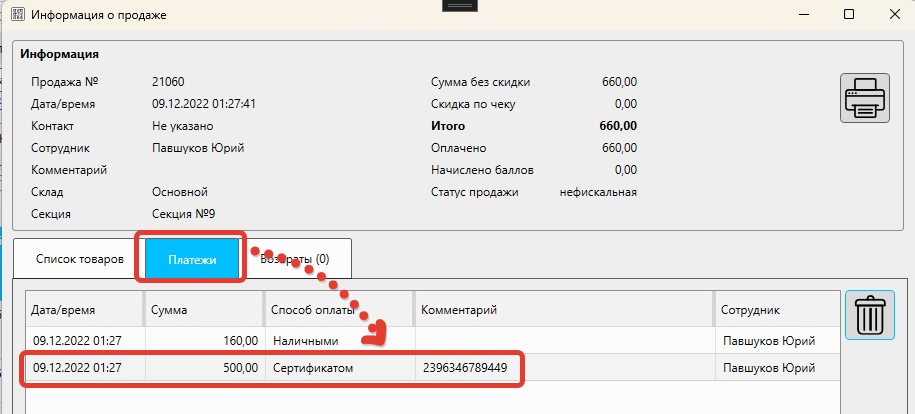Click the trash can delete payment icon
Screen dimensions: 915x414
870,316
